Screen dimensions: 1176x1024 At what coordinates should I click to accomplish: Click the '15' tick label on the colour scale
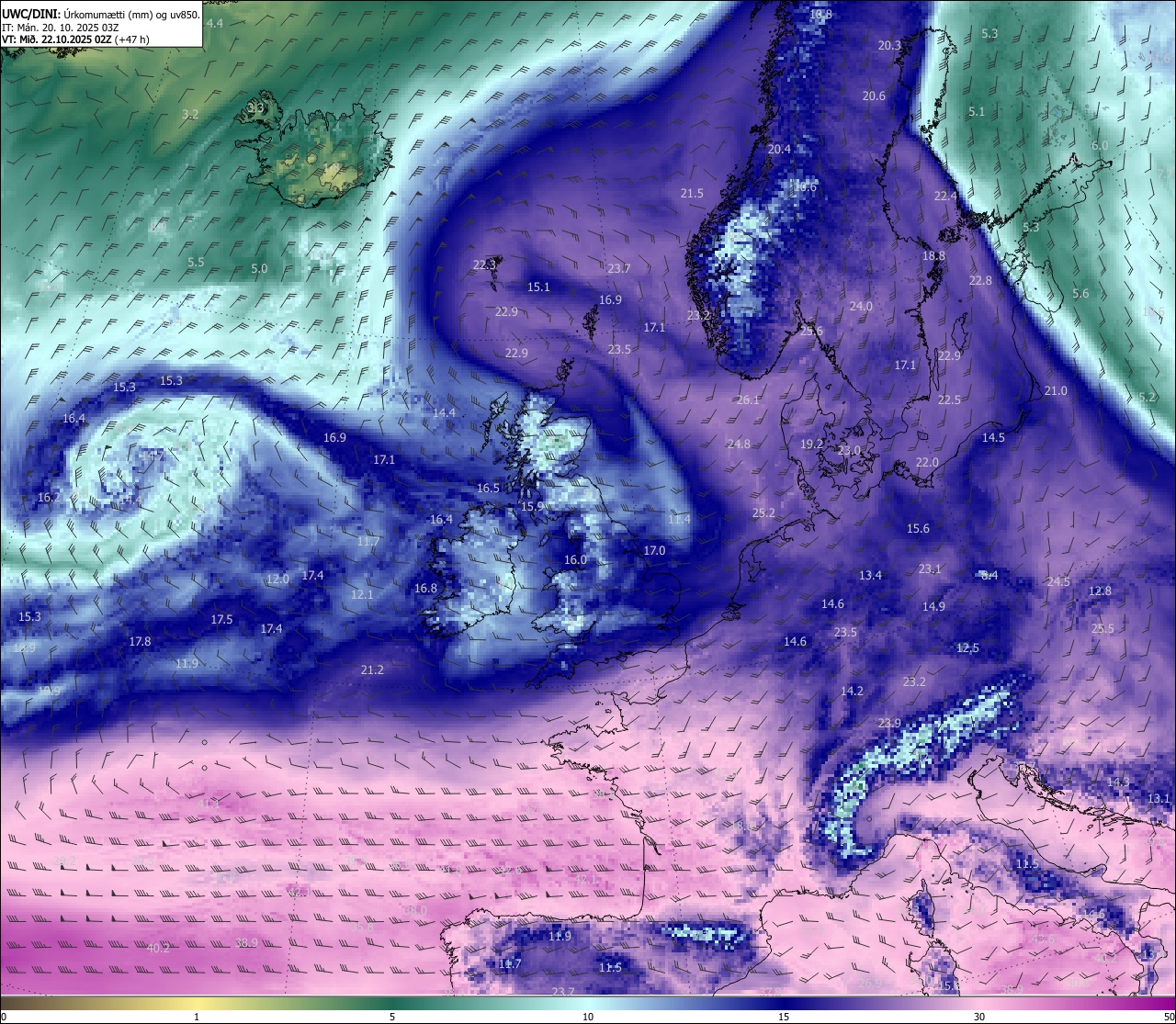pos(784,1017)
